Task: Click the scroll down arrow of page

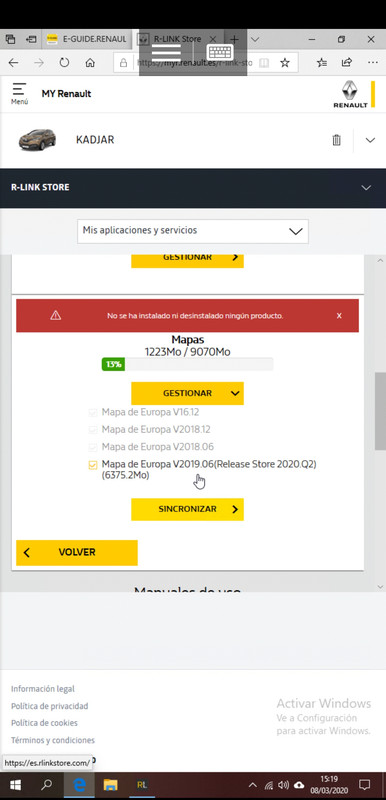Action: [380, 587]
